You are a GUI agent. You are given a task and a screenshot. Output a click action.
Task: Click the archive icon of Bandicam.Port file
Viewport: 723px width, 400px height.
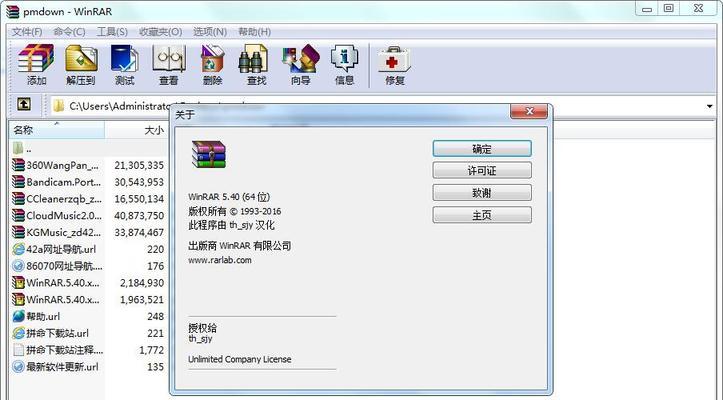pyautogui.click(x=18, y=182)
